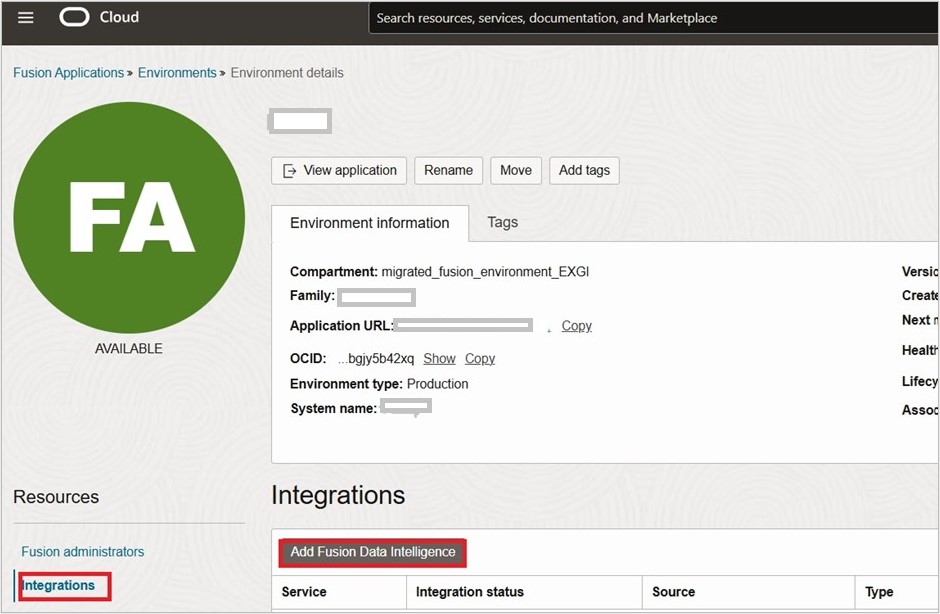Click the resources search field
This screenshot has height=614, width=940.
click(x=650, y=17)
